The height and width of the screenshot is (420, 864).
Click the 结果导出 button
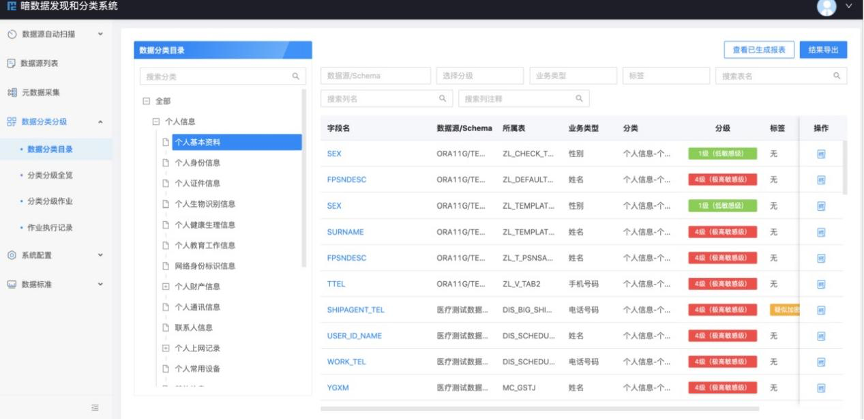[x=823, y=49]
